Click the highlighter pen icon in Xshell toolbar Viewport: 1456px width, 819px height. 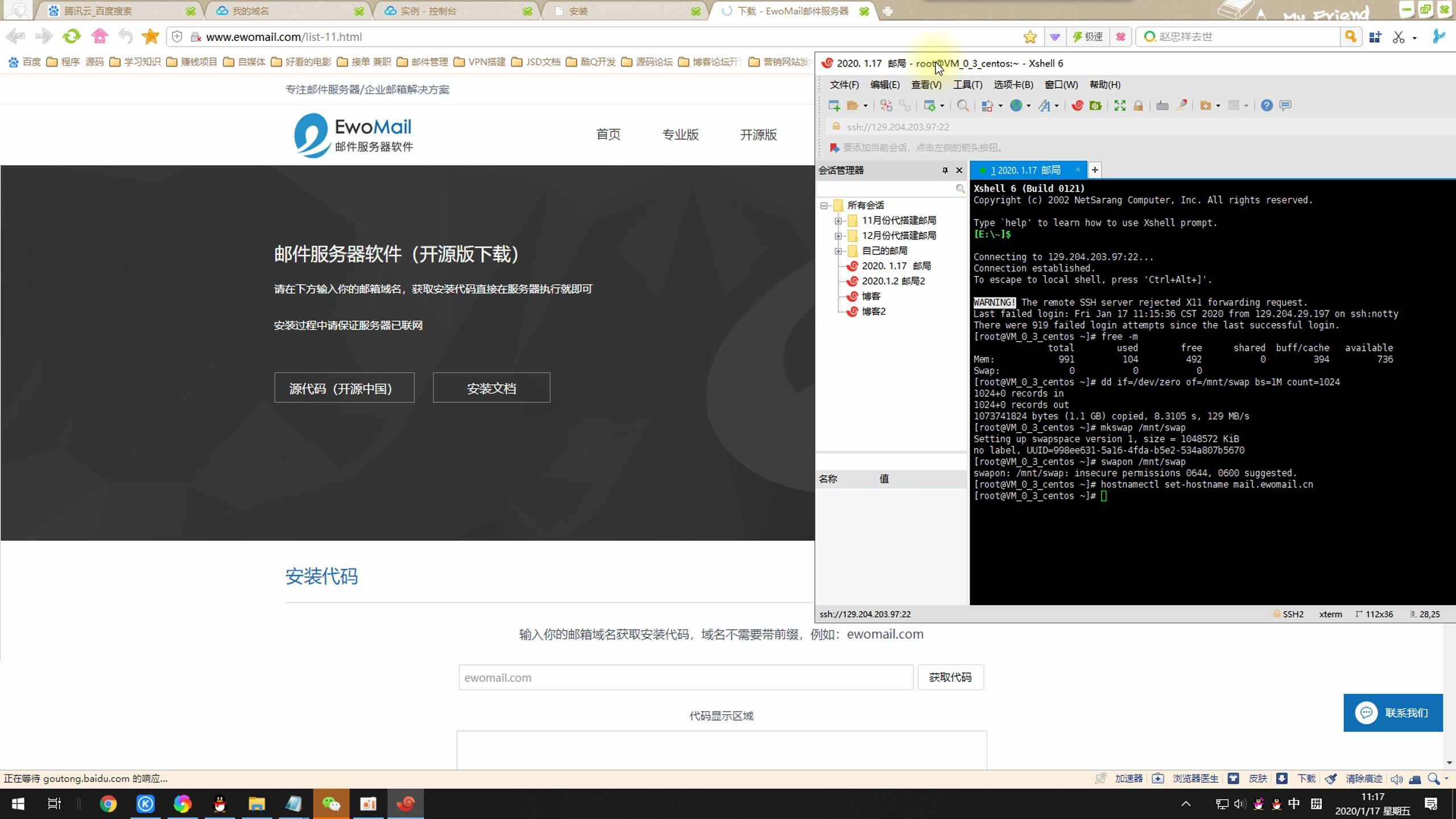coord(1181,105)
